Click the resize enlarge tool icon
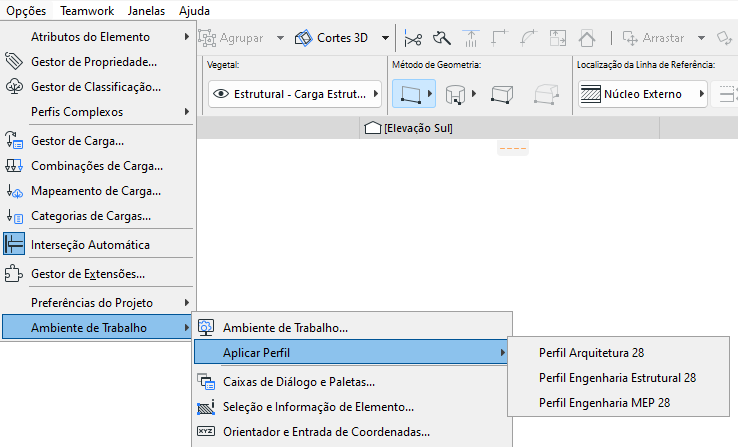 coord(558,38)
